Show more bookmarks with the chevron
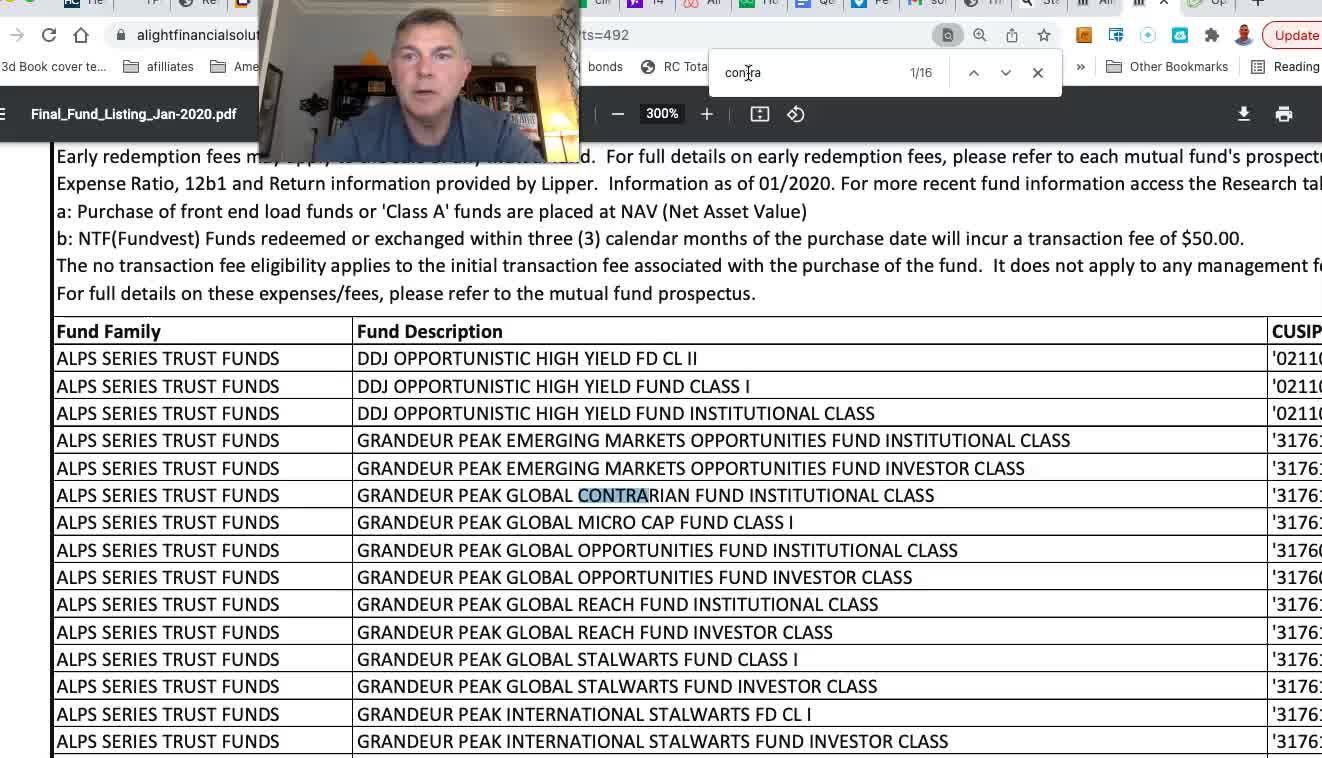Screen dimensions: 1322x758 [x=1080, y=67]
